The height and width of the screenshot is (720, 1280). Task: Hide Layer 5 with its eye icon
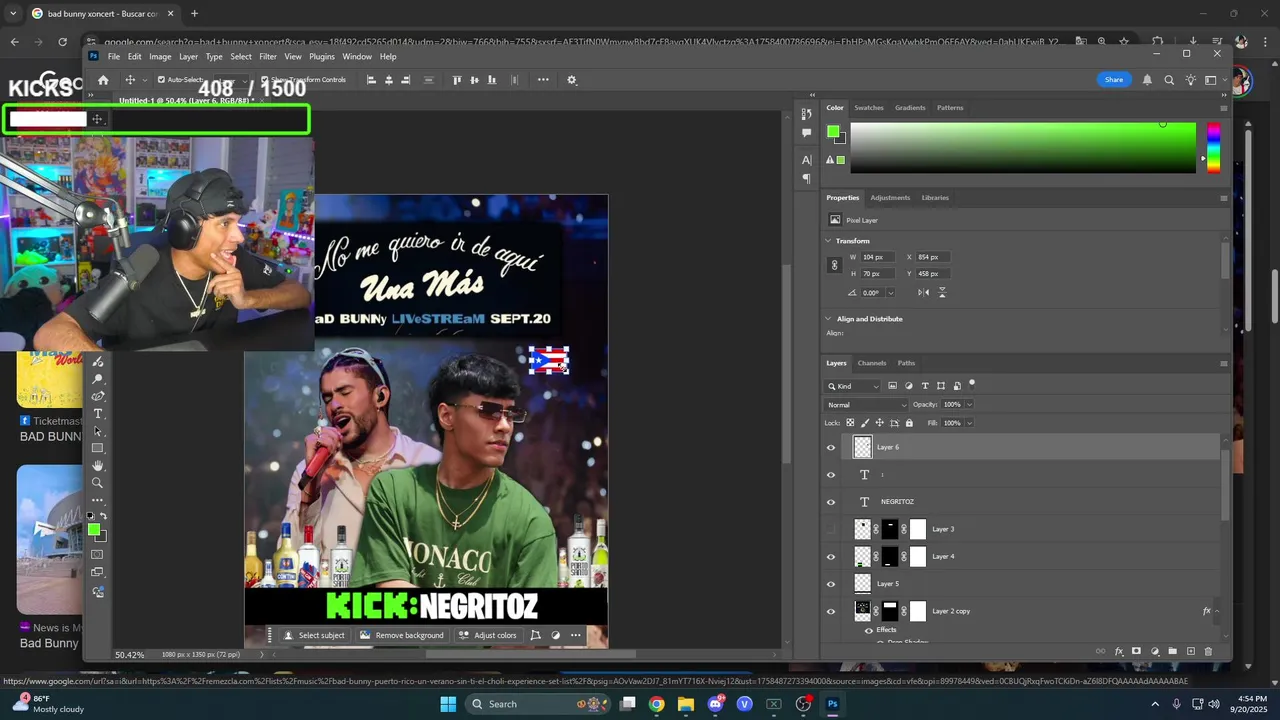pos(830,584)
